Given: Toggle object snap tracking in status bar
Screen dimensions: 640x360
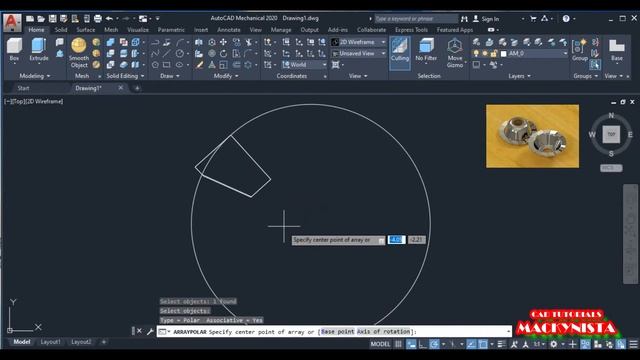Looking at the screenshot, I should pyautogui.click(x=471, y=344).
